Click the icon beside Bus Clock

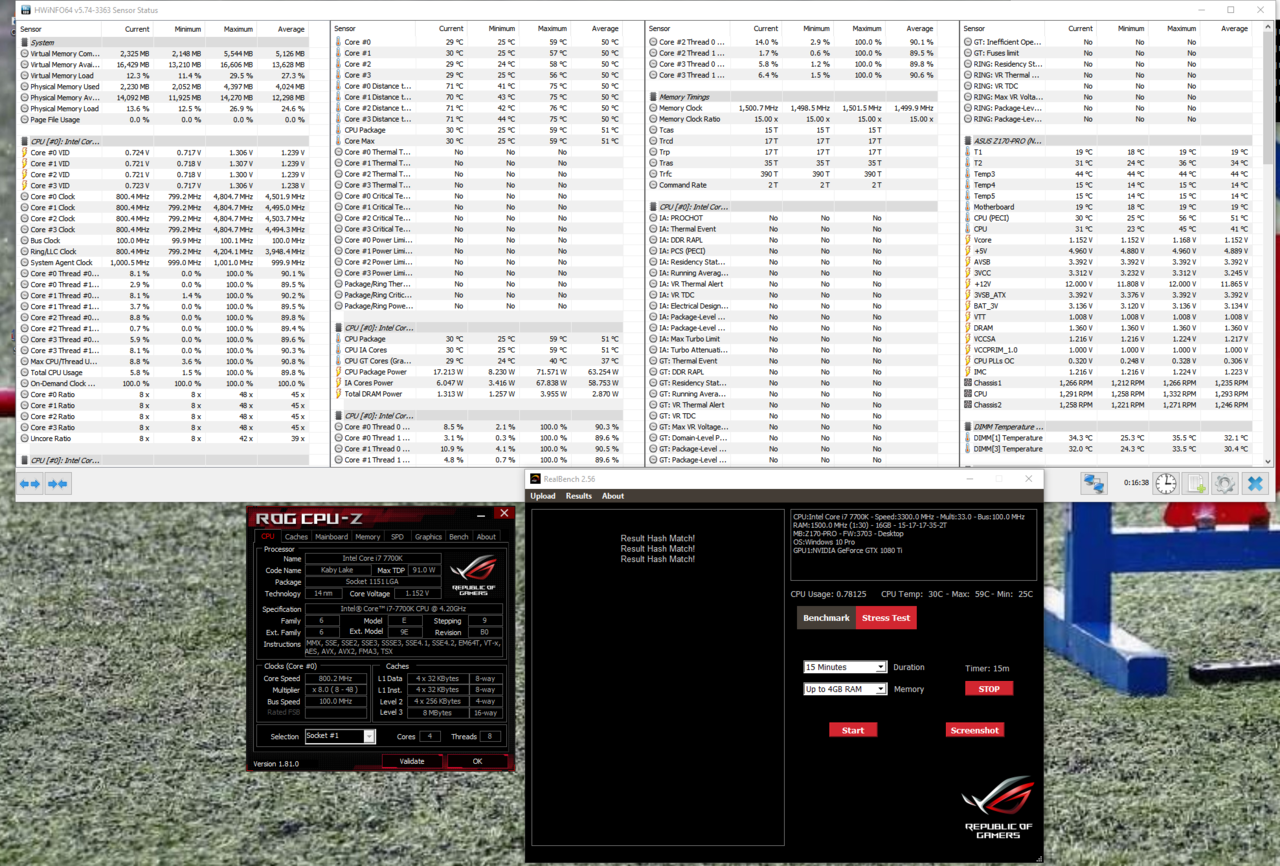pos(24,241)
